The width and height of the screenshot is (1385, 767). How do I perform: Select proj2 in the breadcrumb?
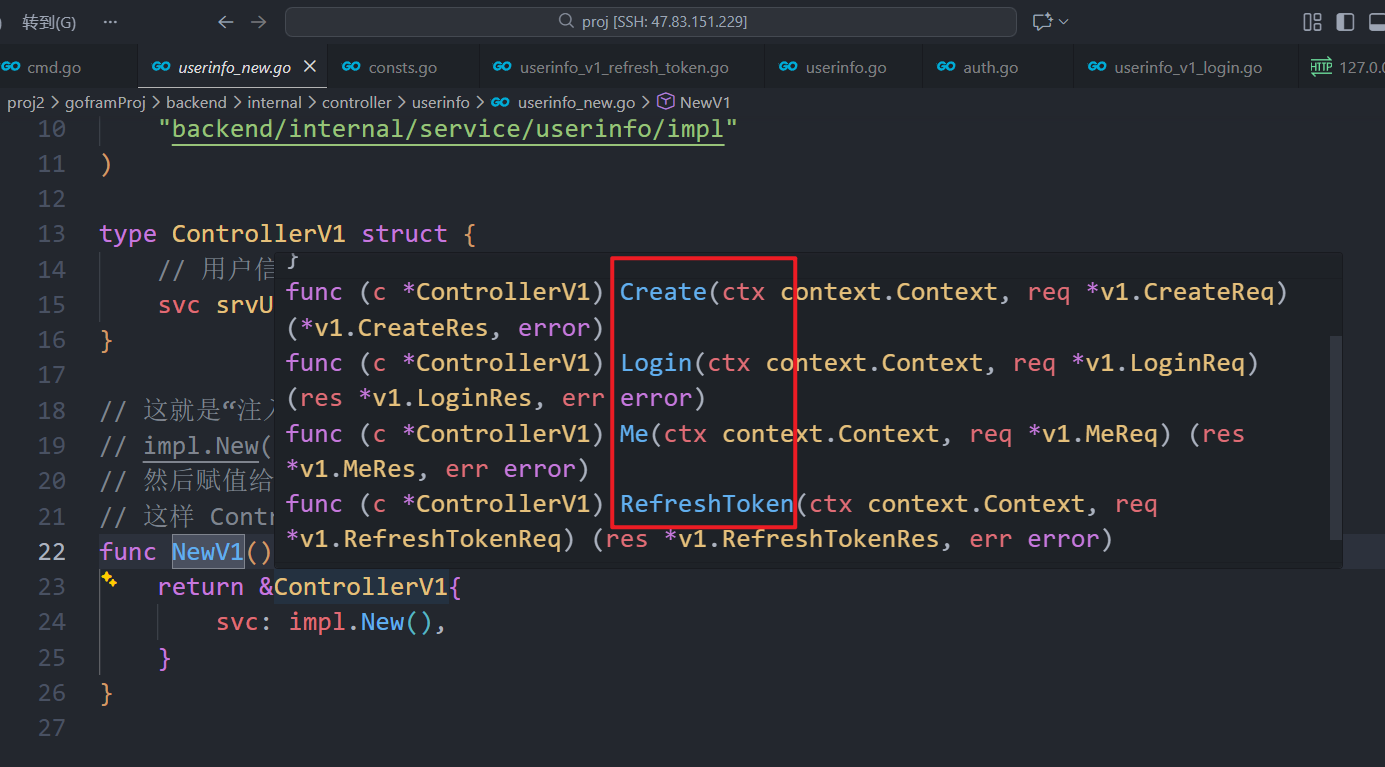(x=25, y=102)
